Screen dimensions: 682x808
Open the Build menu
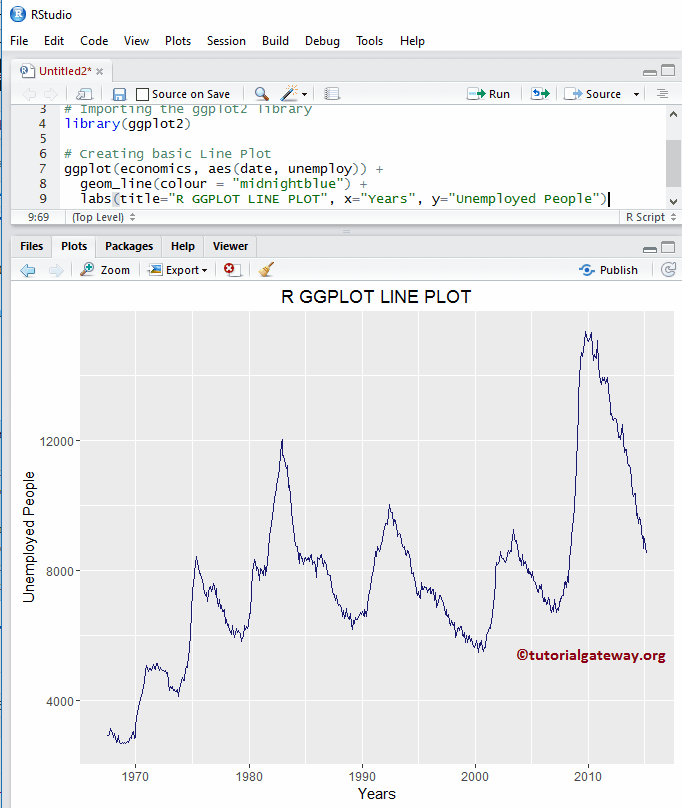click(x=275, y=41)
